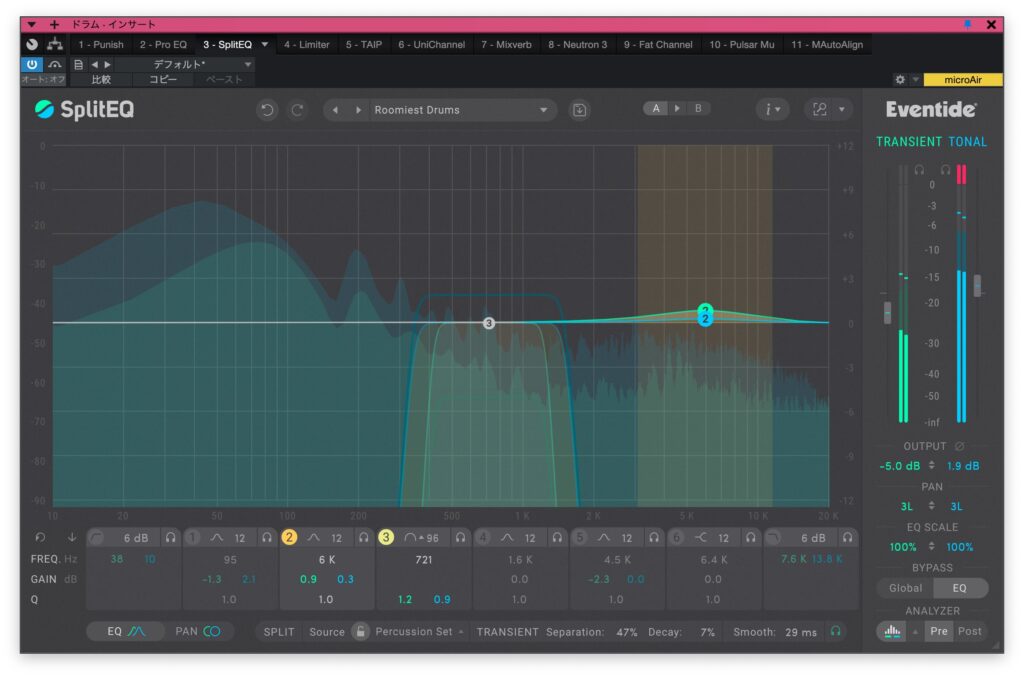Select the band 3 node on EQ graph
1024x677 pixels.
(x=489, y=323)
